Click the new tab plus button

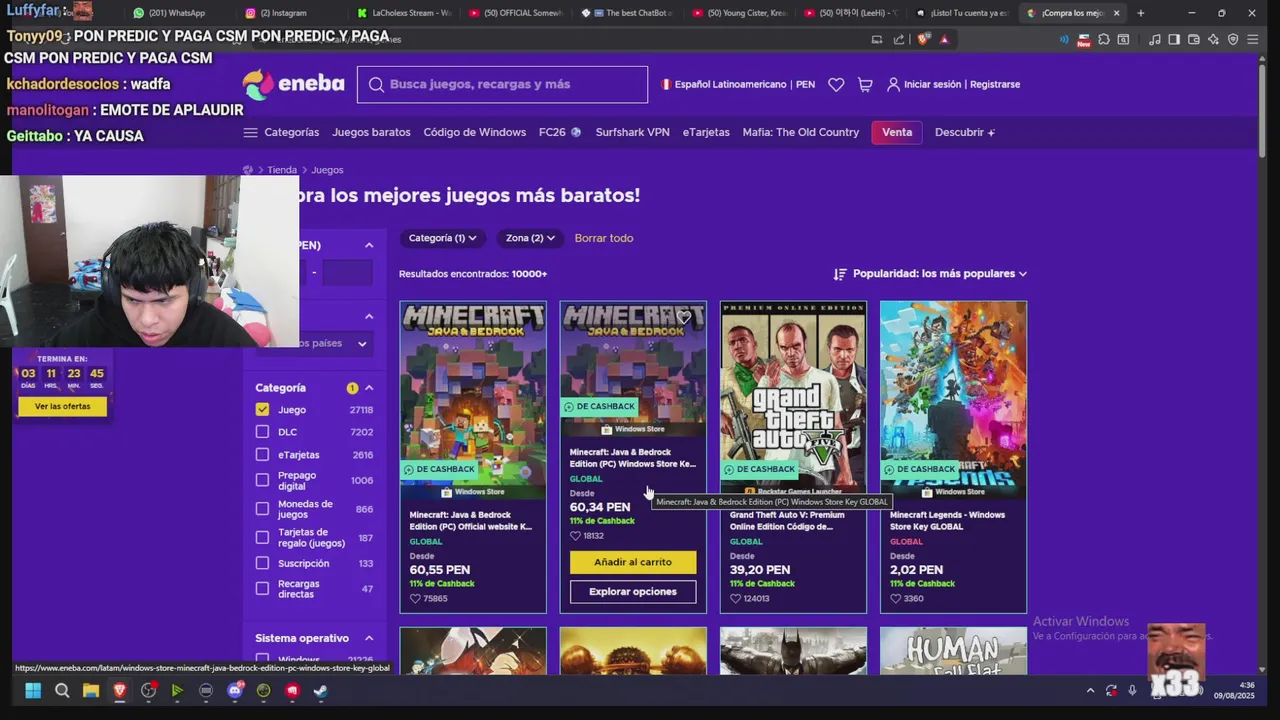[1140, 13]
